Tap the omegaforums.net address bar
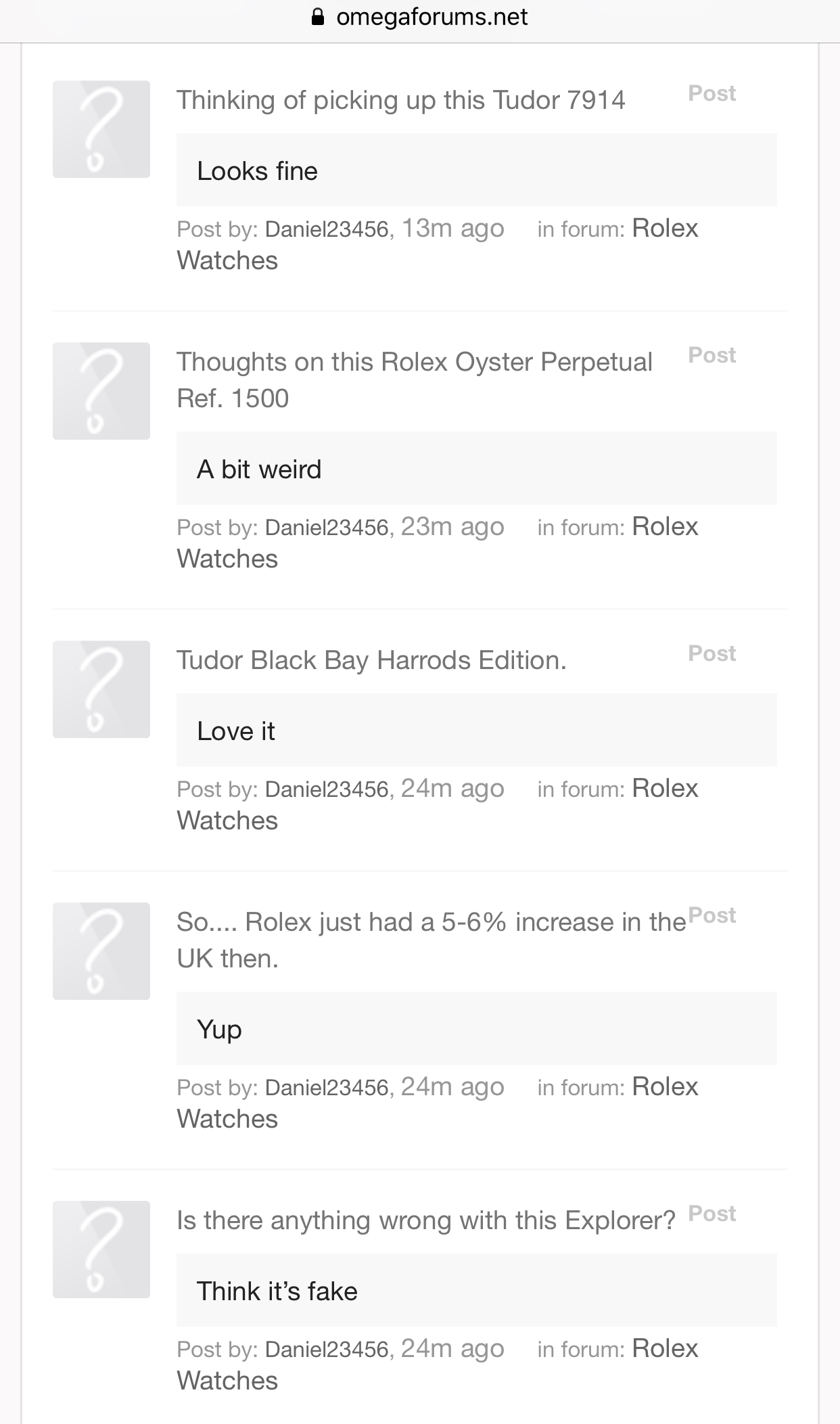The image size is (840, 1424). tap(431, 17)
